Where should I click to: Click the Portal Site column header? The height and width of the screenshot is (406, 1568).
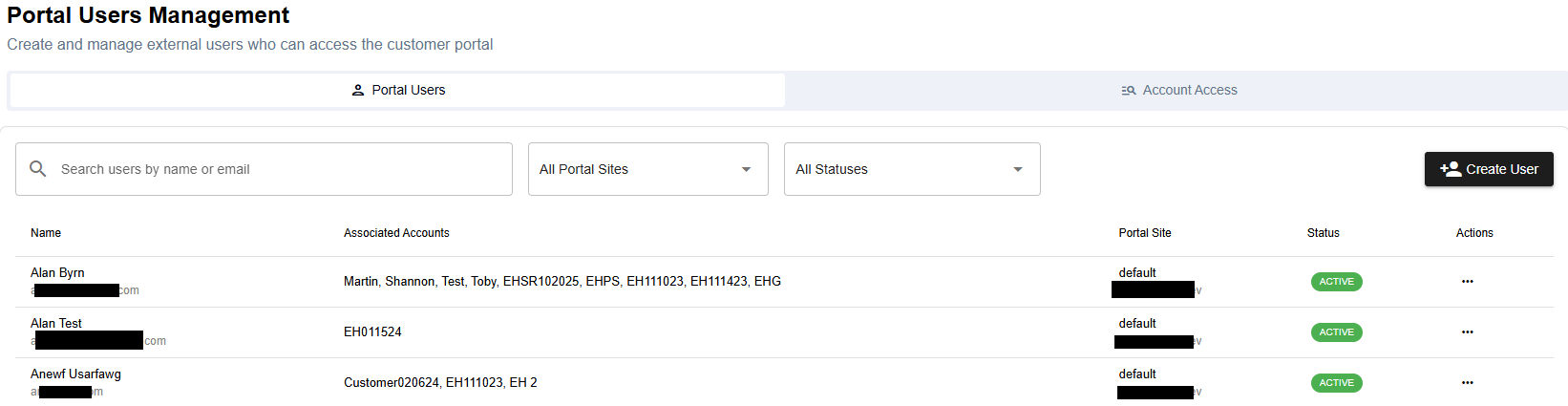point(1144,233)
